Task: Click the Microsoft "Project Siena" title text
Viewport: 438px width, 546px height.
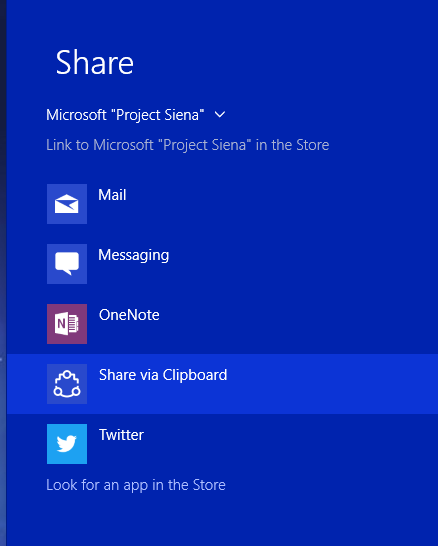Action: pos(125,115)
